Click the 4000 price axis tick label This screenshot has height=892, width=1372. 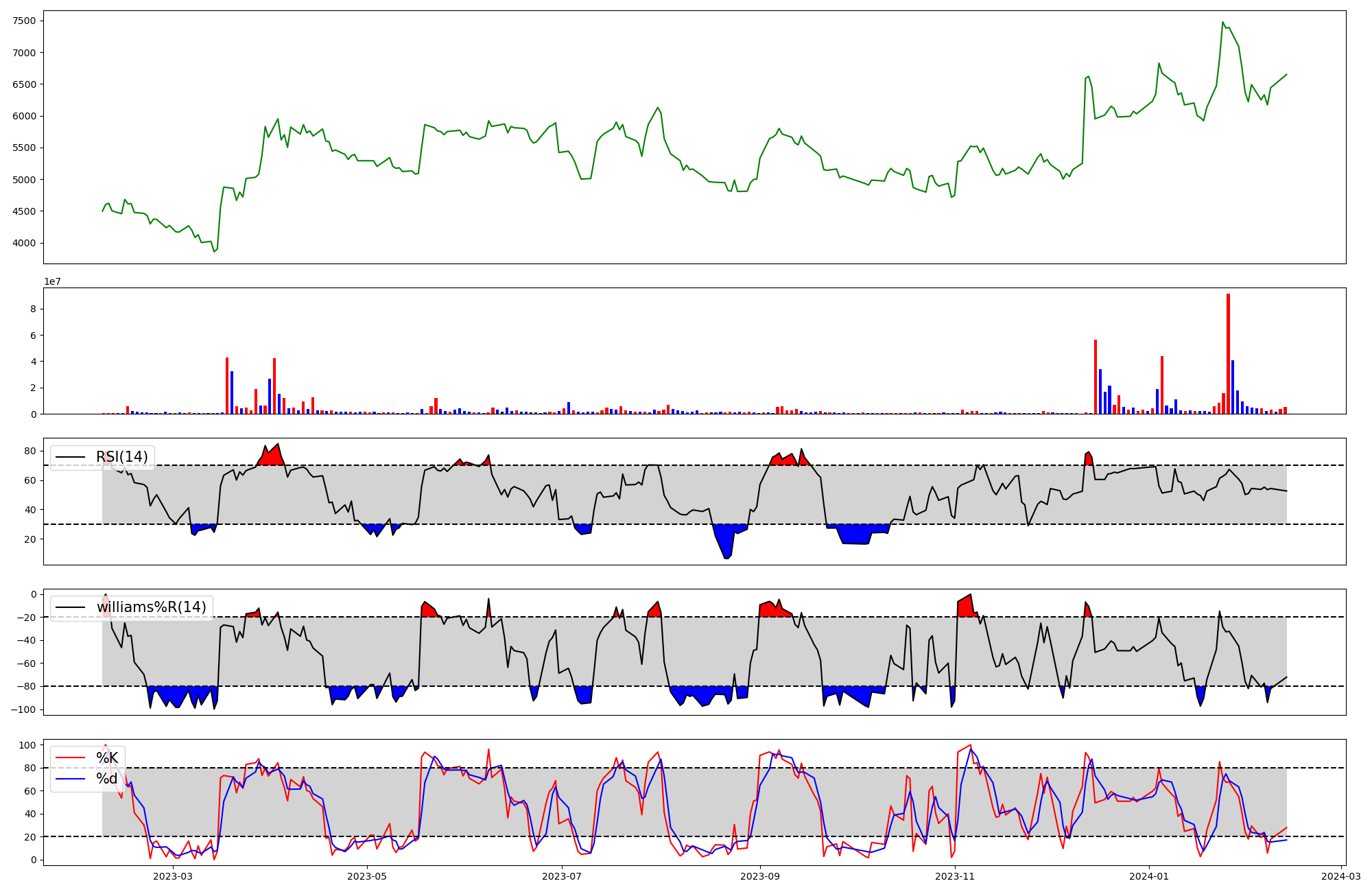(25, 243)
